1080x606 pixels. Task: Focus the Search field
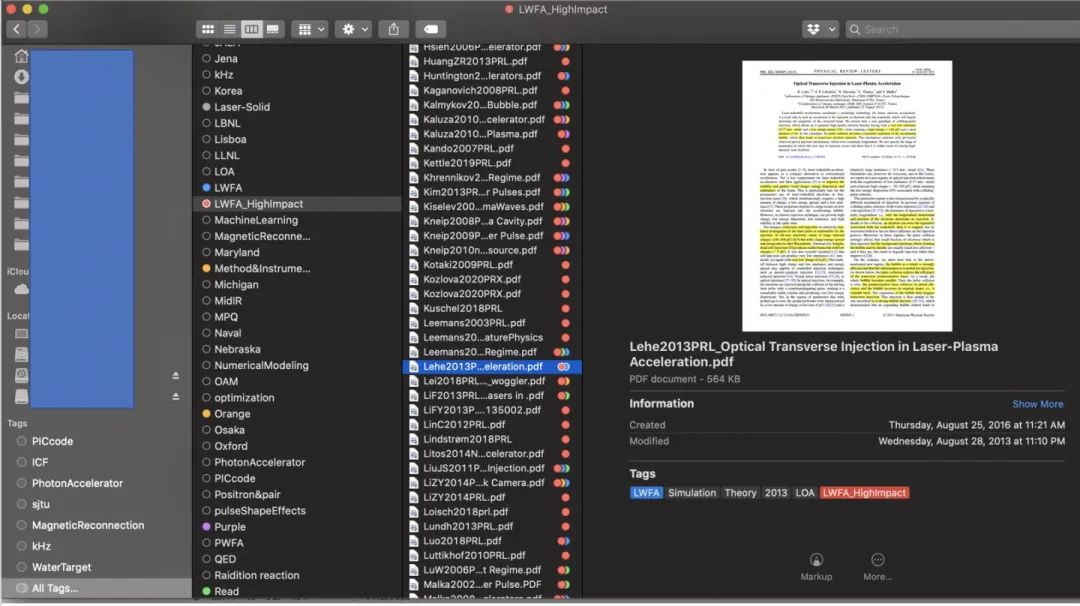(962, 30)
